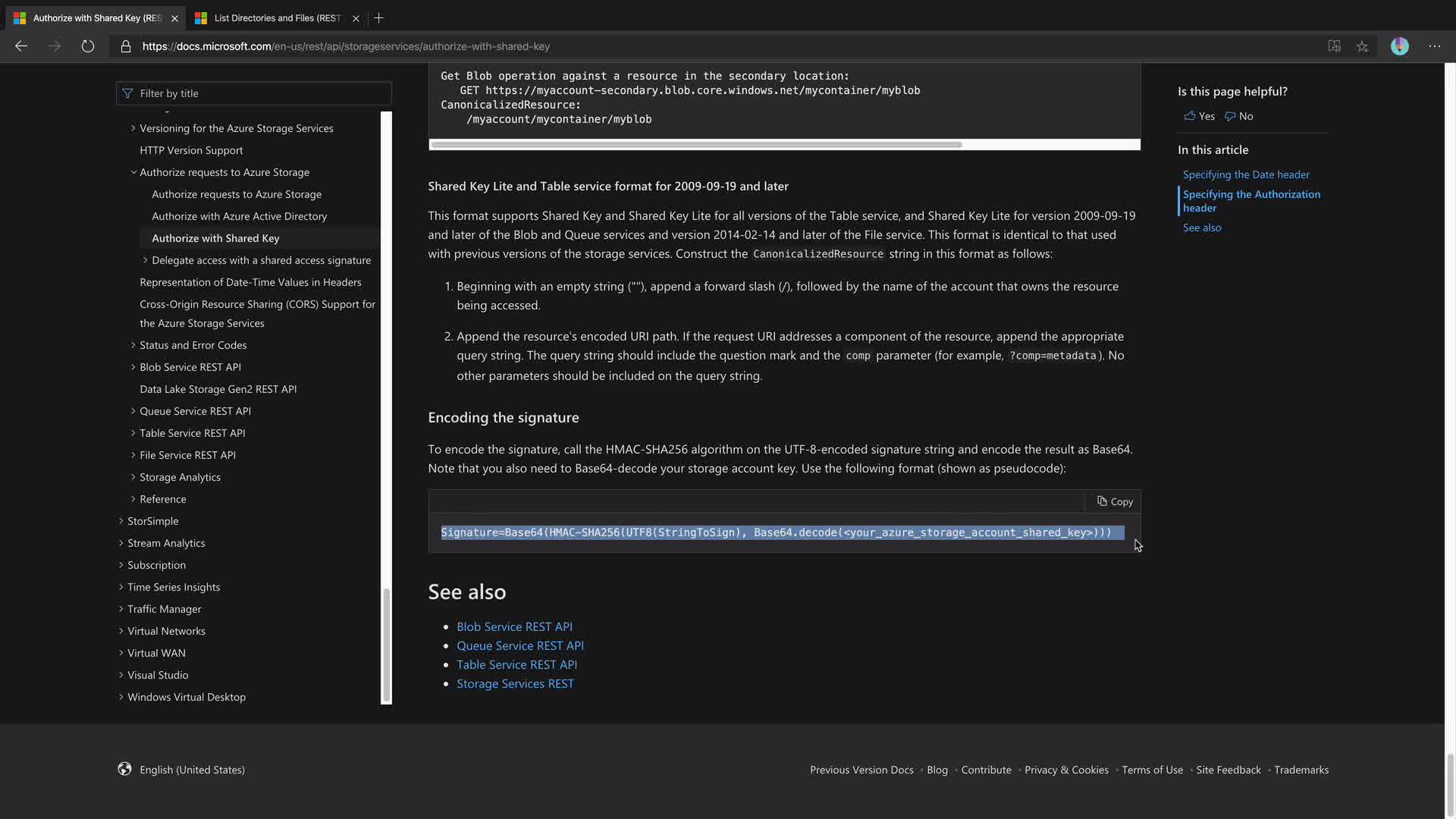Expand the Traffic Manager tree item
The width and height of the screenshot is (1456, 819).
click(x=121, y=609)
